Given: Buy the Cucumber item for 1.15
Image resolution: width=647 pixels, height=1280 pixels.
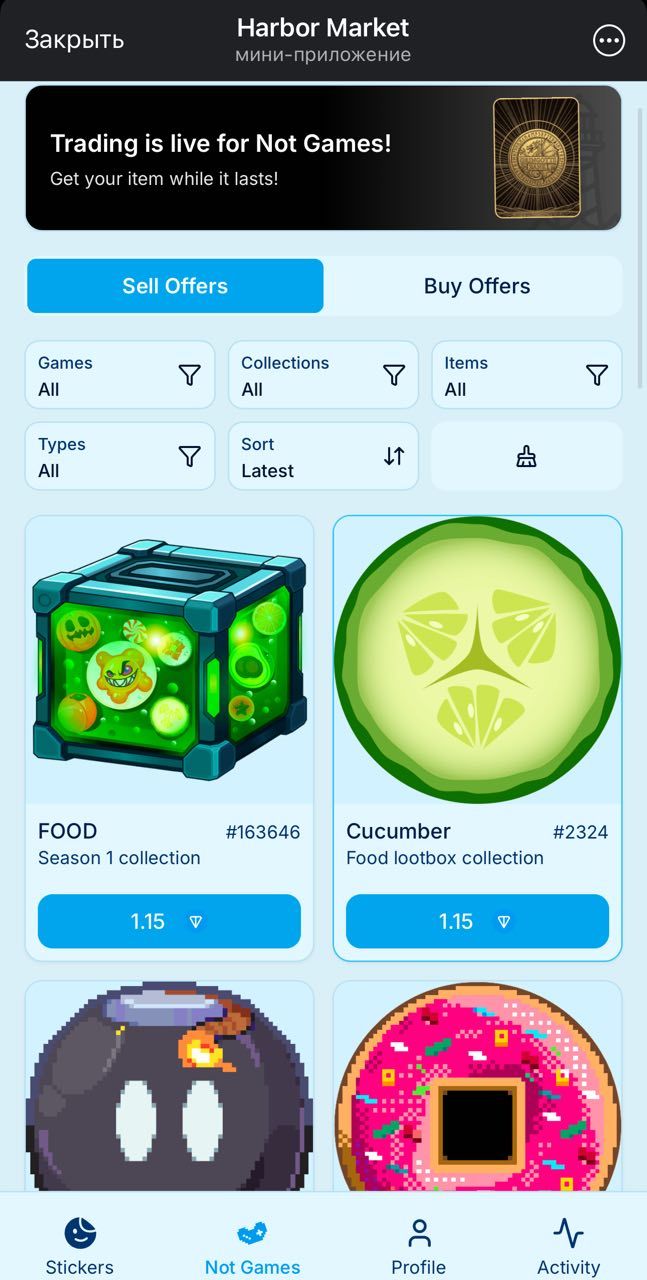Looking at the screenshot, I should (x=477, y=921).
